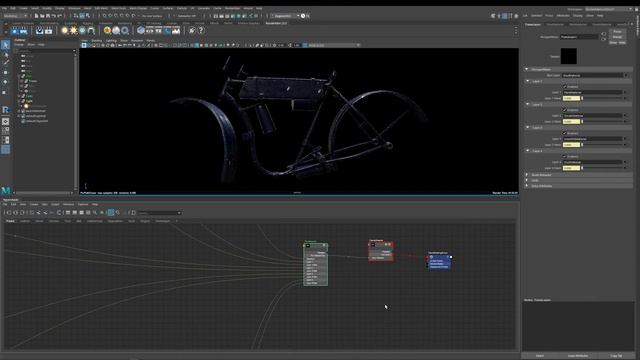Click map button beside Layer 1 field
Viewport: 640px width, 360px height.
pos(625,93)
